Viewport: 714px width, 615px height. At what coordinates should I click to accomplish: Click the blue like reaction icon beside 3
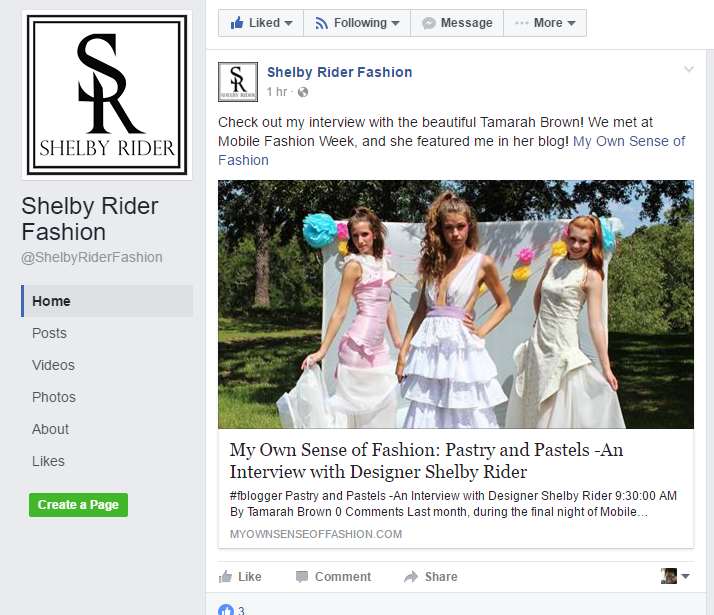point(226,610)
